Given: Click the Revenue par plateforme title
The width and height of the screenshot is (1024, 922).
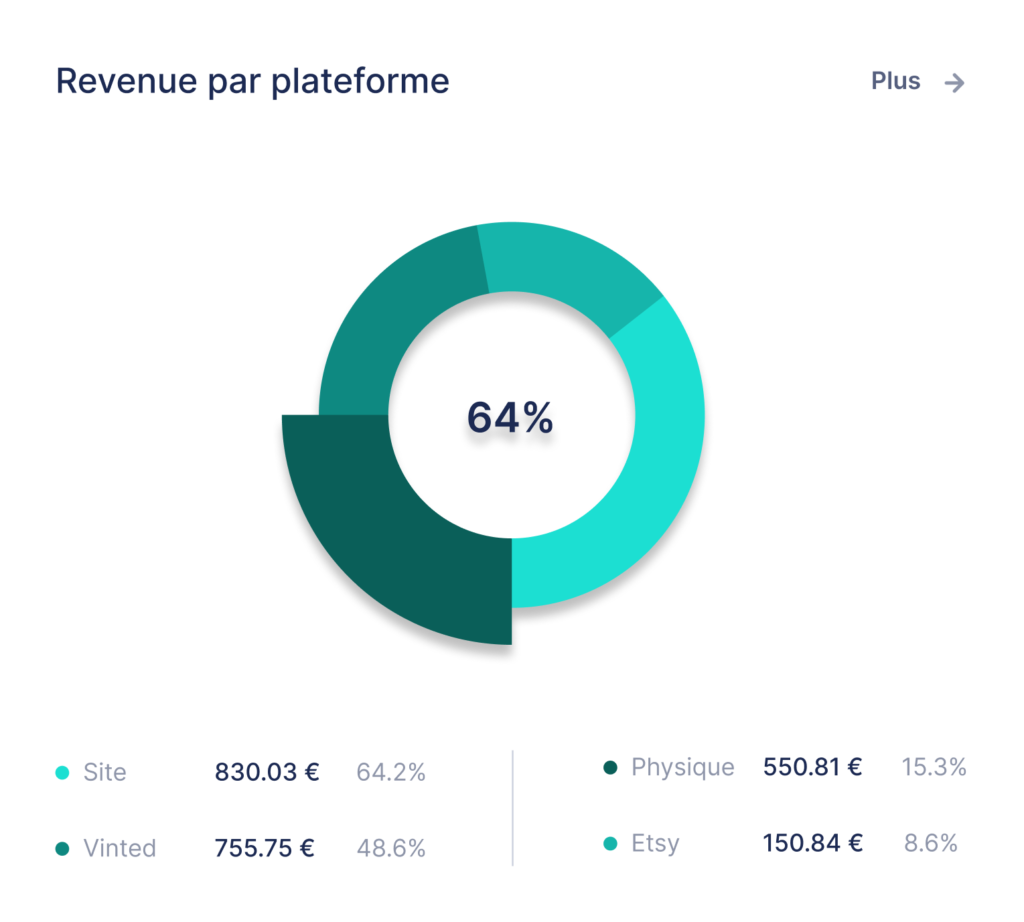Looking at the screenshot, I should (x=252, y=81).
